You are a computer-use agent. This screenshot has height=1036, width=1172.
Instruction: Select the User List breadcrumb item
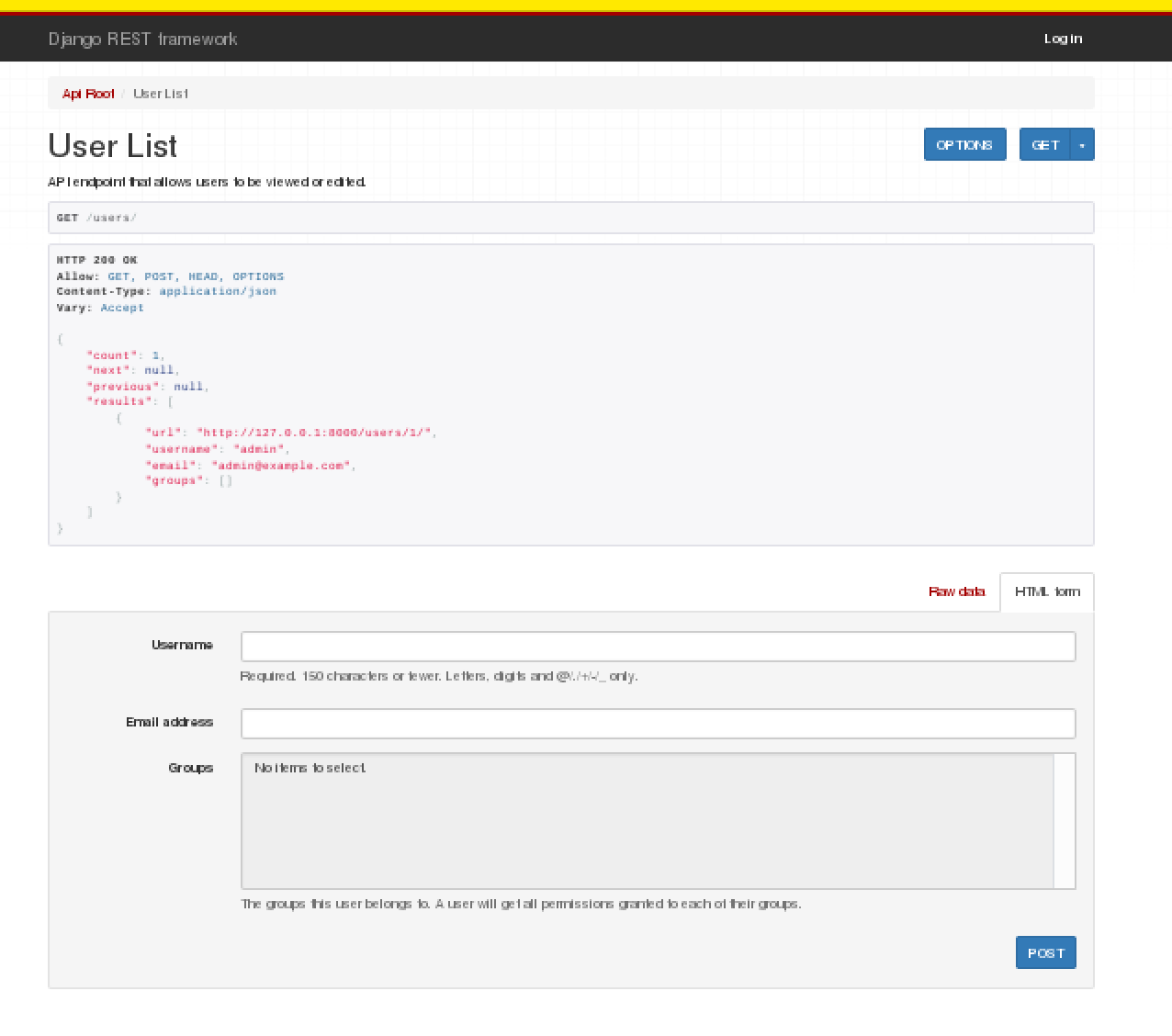click(161, 94)
